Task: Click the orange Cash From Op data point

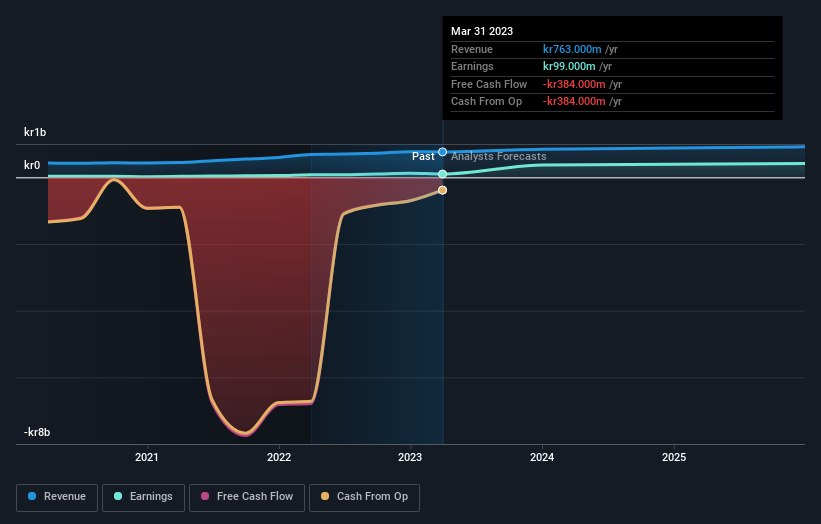Action: click(x=442, y=190)
